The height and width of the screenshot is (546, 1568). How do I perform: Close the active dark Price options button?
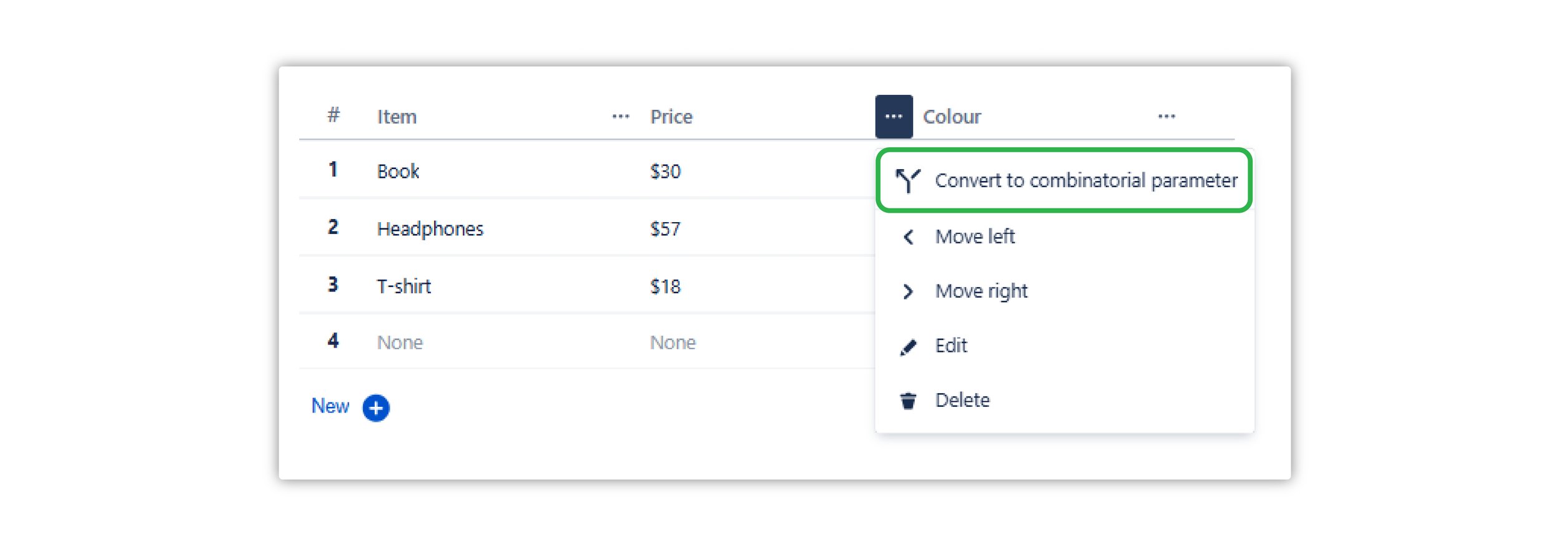coord(894,117)
